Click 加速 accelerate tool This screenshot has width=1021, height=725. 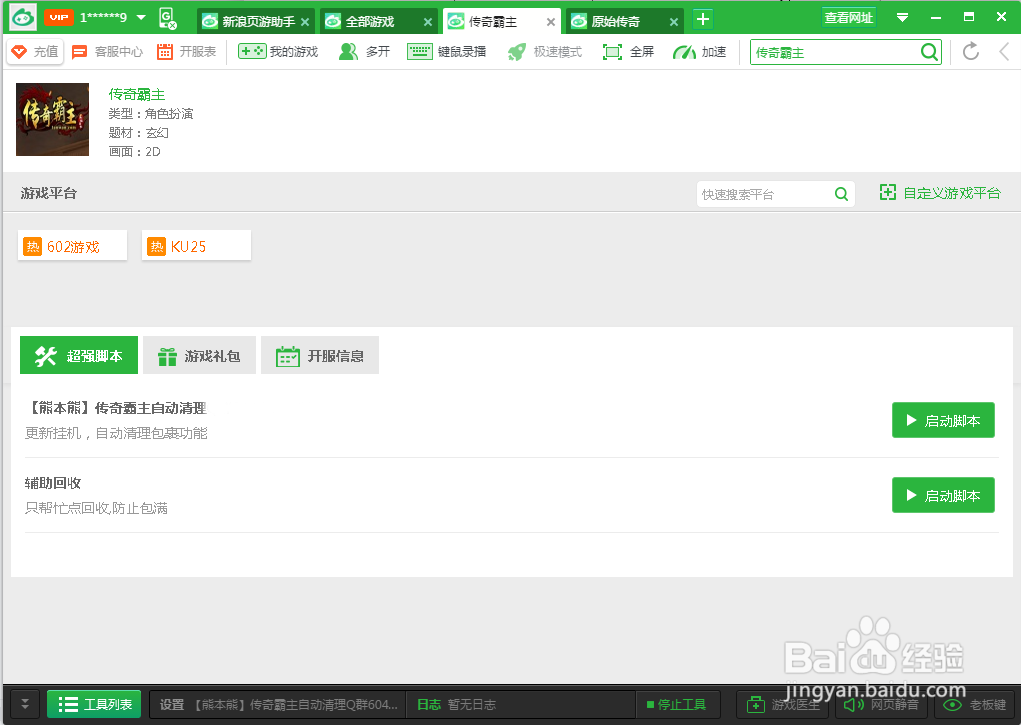click(x=699, y=51)
